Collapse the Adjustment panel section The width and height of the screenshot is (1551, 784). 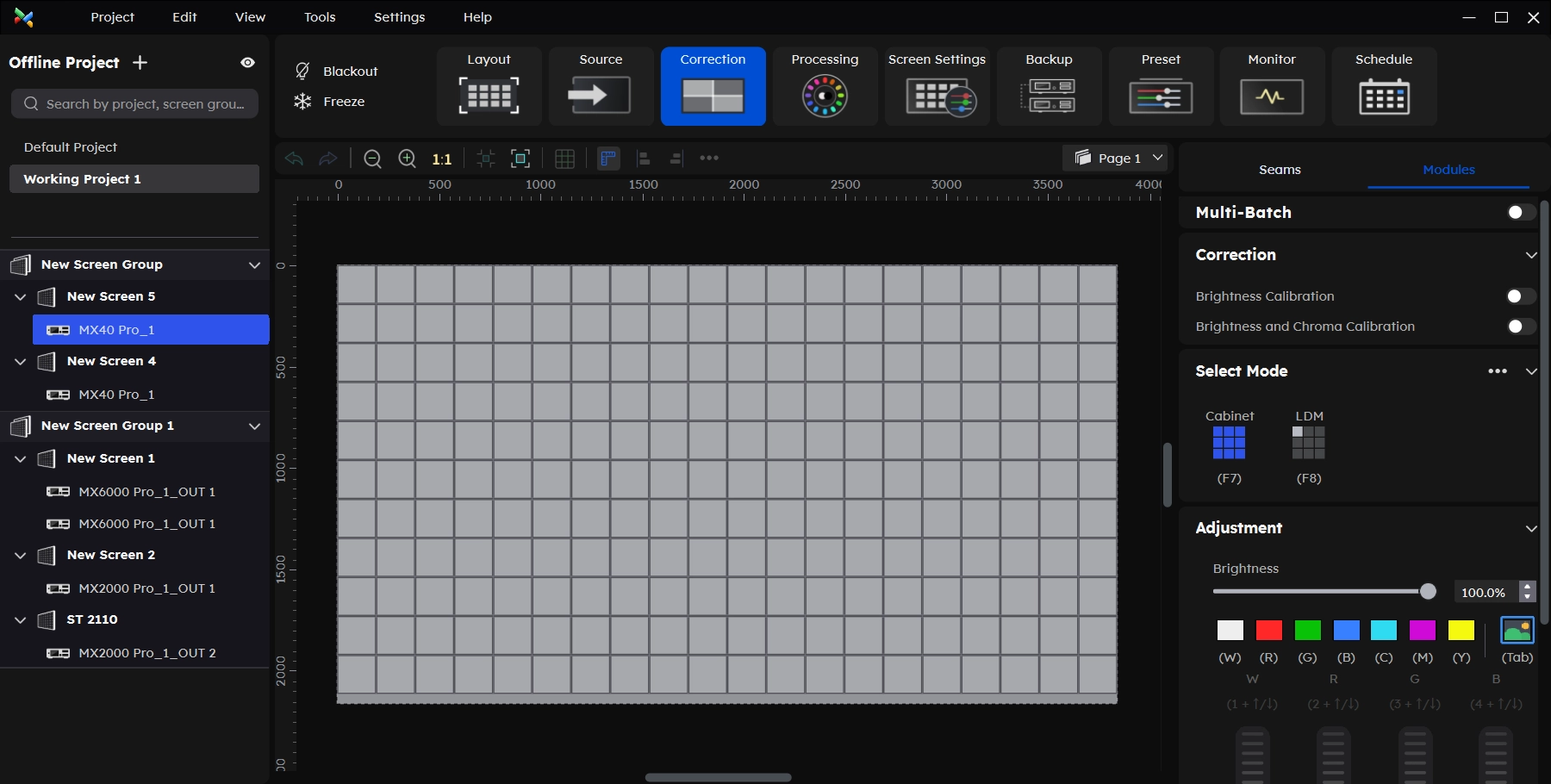click(x=1530, y=528)
